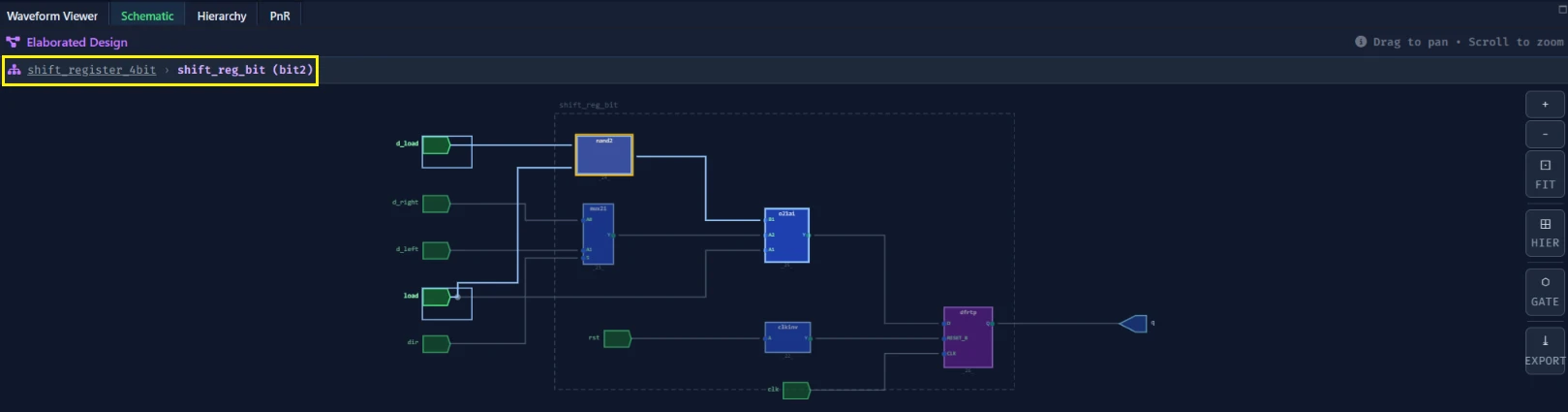The image size is (1568, 412).
Task: Zoom in with the plus button
Action: (1545, 104)
